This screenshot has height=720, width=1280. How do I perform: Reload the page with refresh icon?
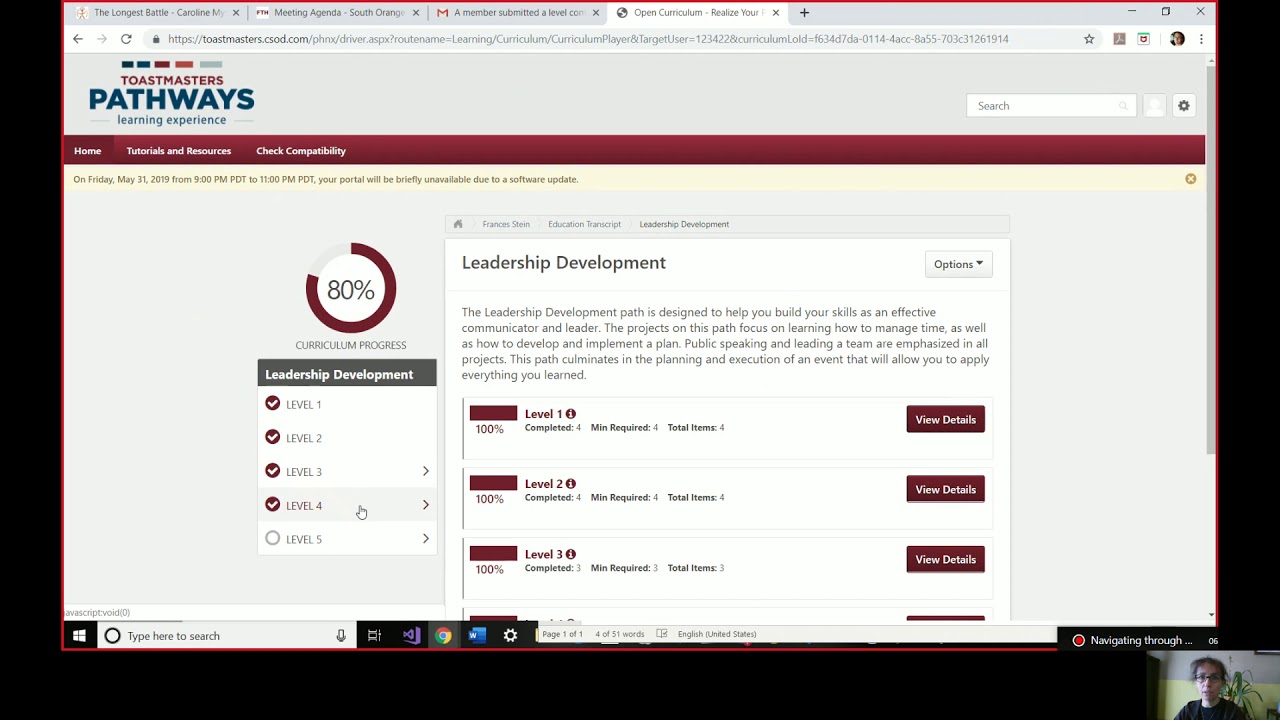126,39
